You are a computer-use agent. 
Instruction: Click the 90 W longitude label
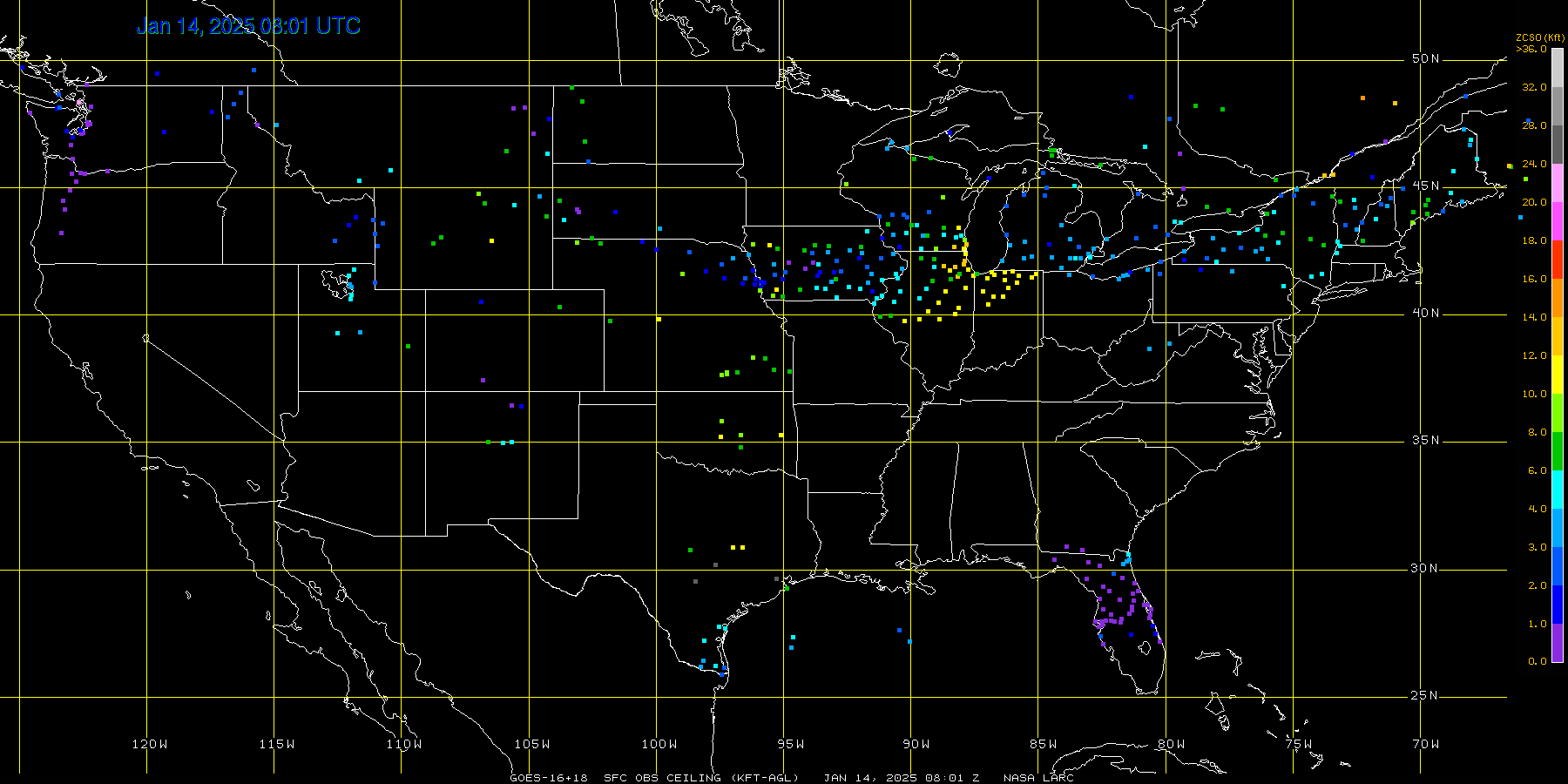[x=916, y=744]
